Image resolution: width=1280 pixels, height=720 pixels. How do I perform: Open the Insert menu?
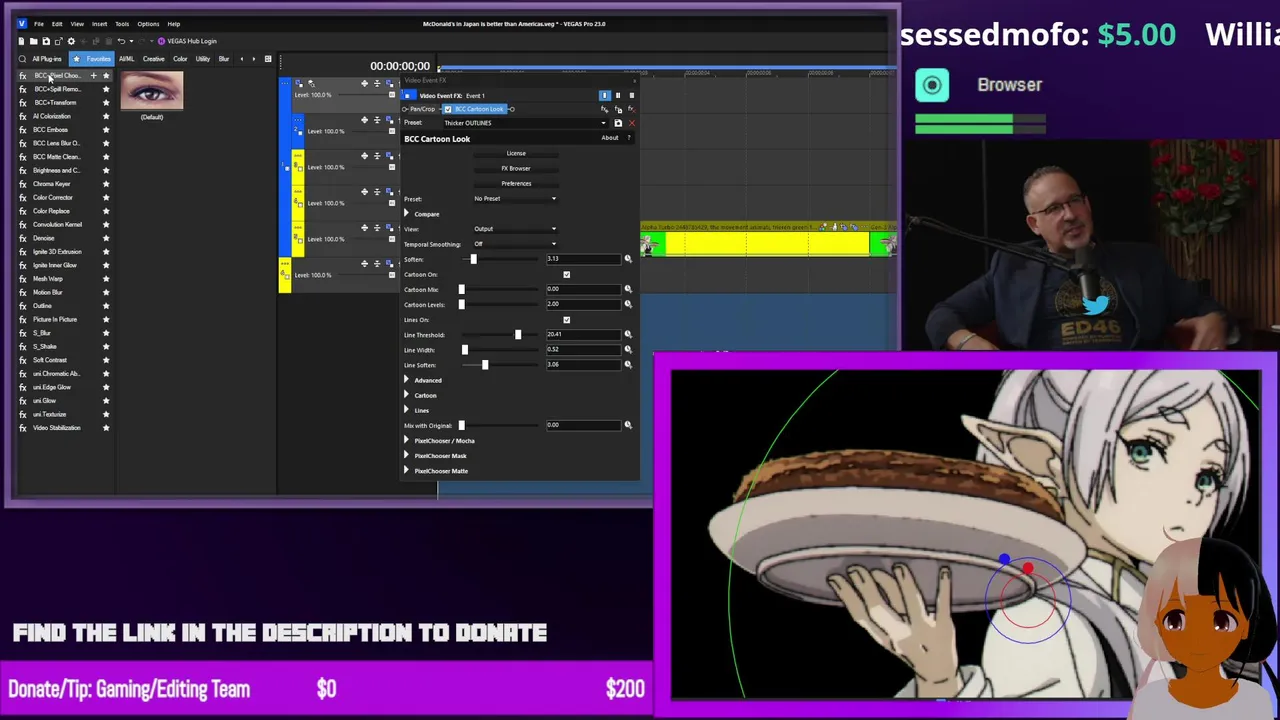(x=99, y=24)
